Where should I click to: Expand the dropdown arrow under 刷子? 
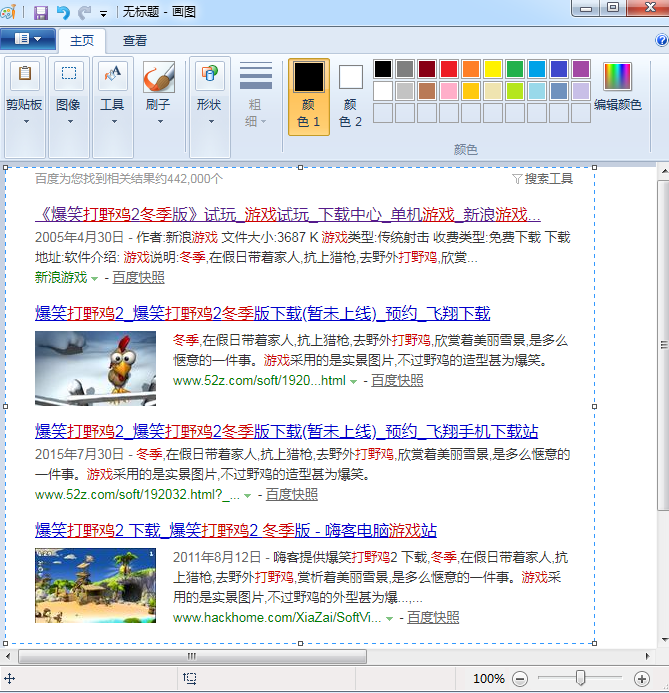[x=158, y=122]
